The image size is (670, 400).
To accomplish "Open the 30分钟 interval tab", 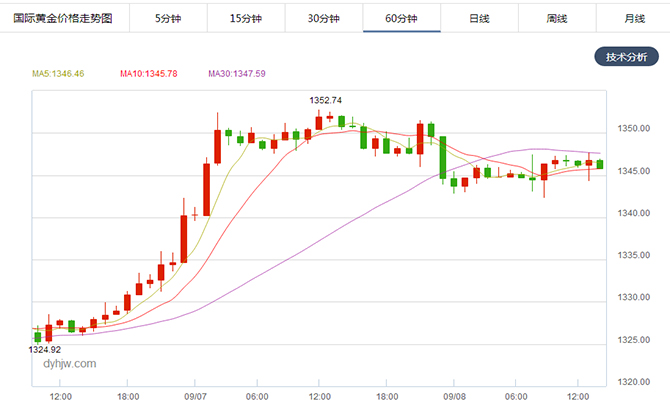I will coord(322,18).
